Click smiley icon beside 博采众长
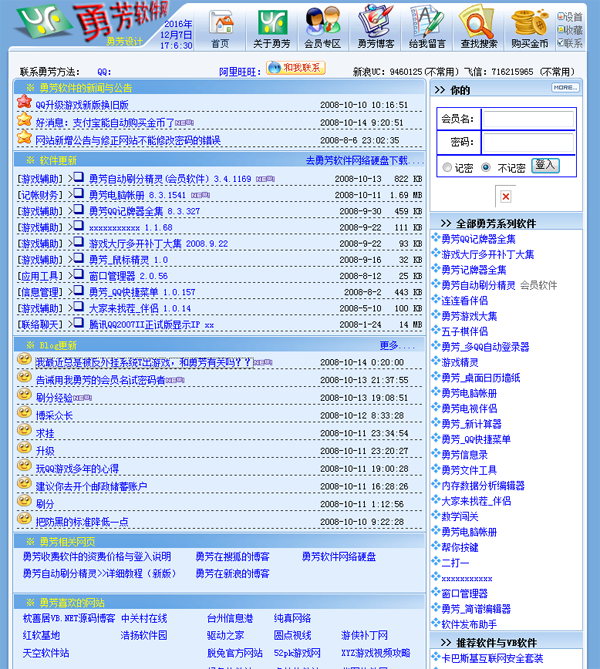 tap(24, 412)
